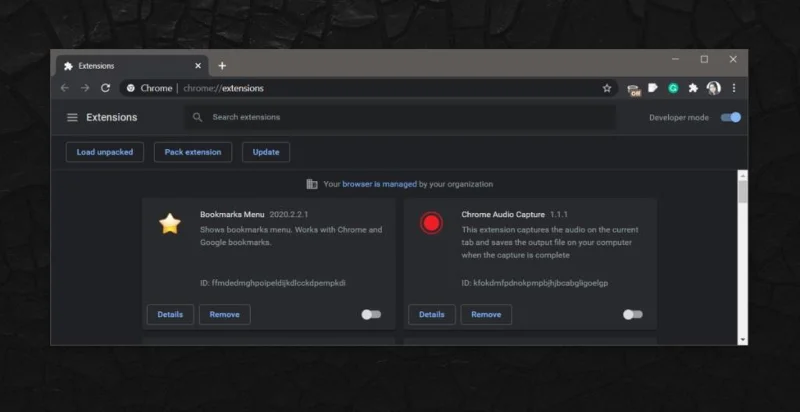Close the Extensions tab
Screen dimensions: 800x412
coord(198,66)
